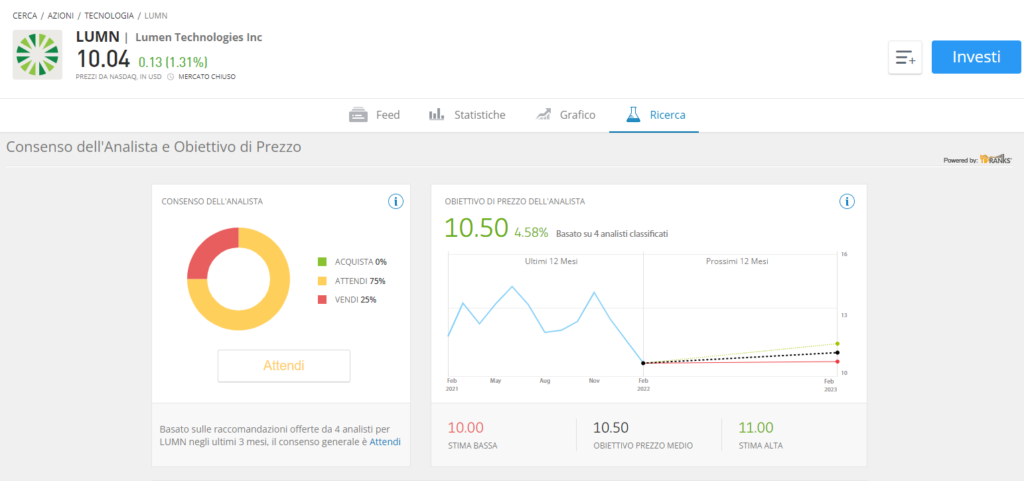This screenshot has width=1024, height=481.
Task: Click the Statistiche bar-chart icon
Action: click(x=436, y=115)
